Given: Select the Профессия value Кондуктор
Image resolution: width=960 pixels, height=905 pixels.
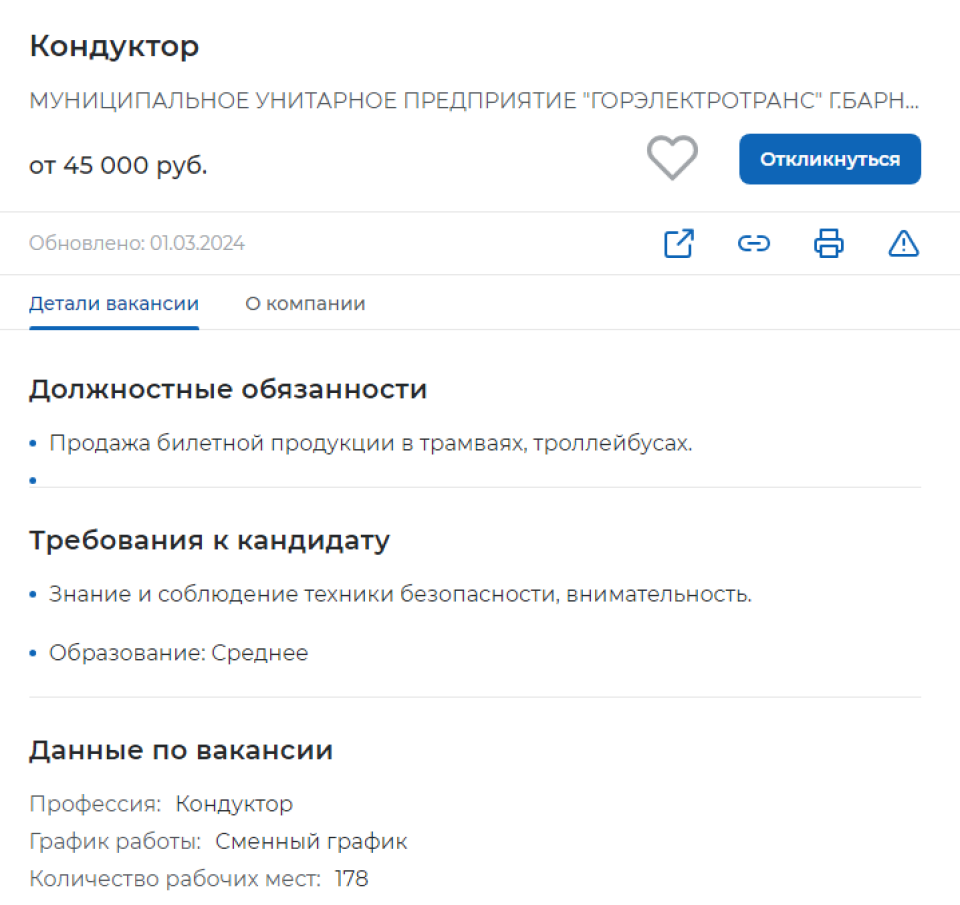Looking at the screenshot, I should pos(233,803).
